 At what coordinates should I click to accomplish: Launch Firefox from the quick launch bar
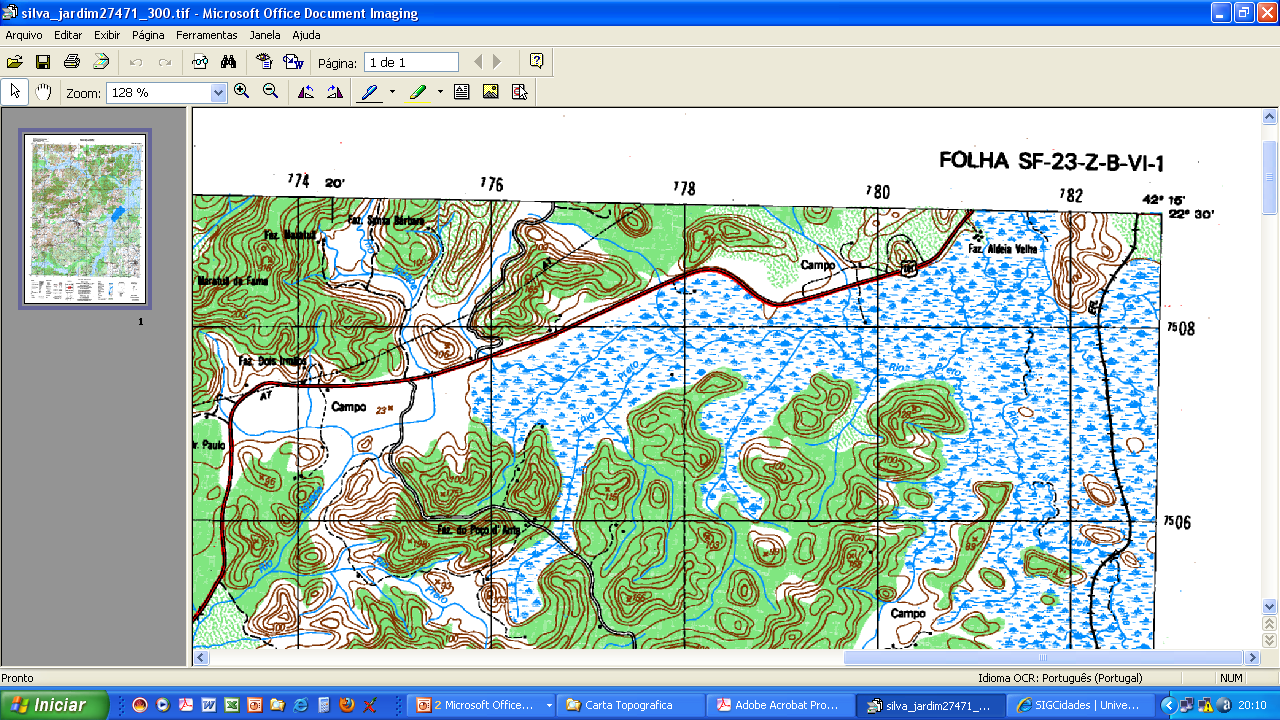(347, 705)
